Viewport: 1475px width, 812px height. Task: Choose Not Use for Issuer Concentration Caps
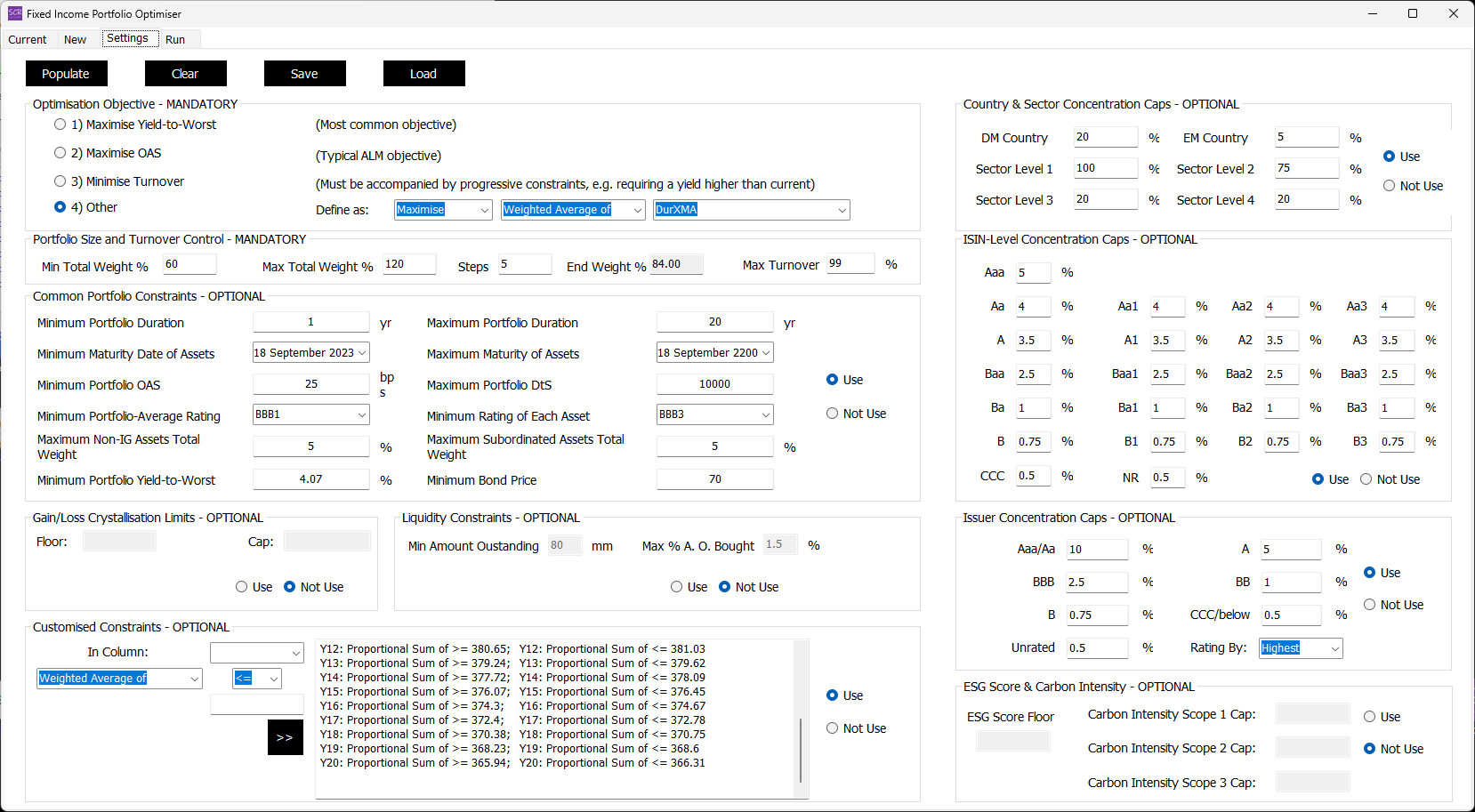1370,605
